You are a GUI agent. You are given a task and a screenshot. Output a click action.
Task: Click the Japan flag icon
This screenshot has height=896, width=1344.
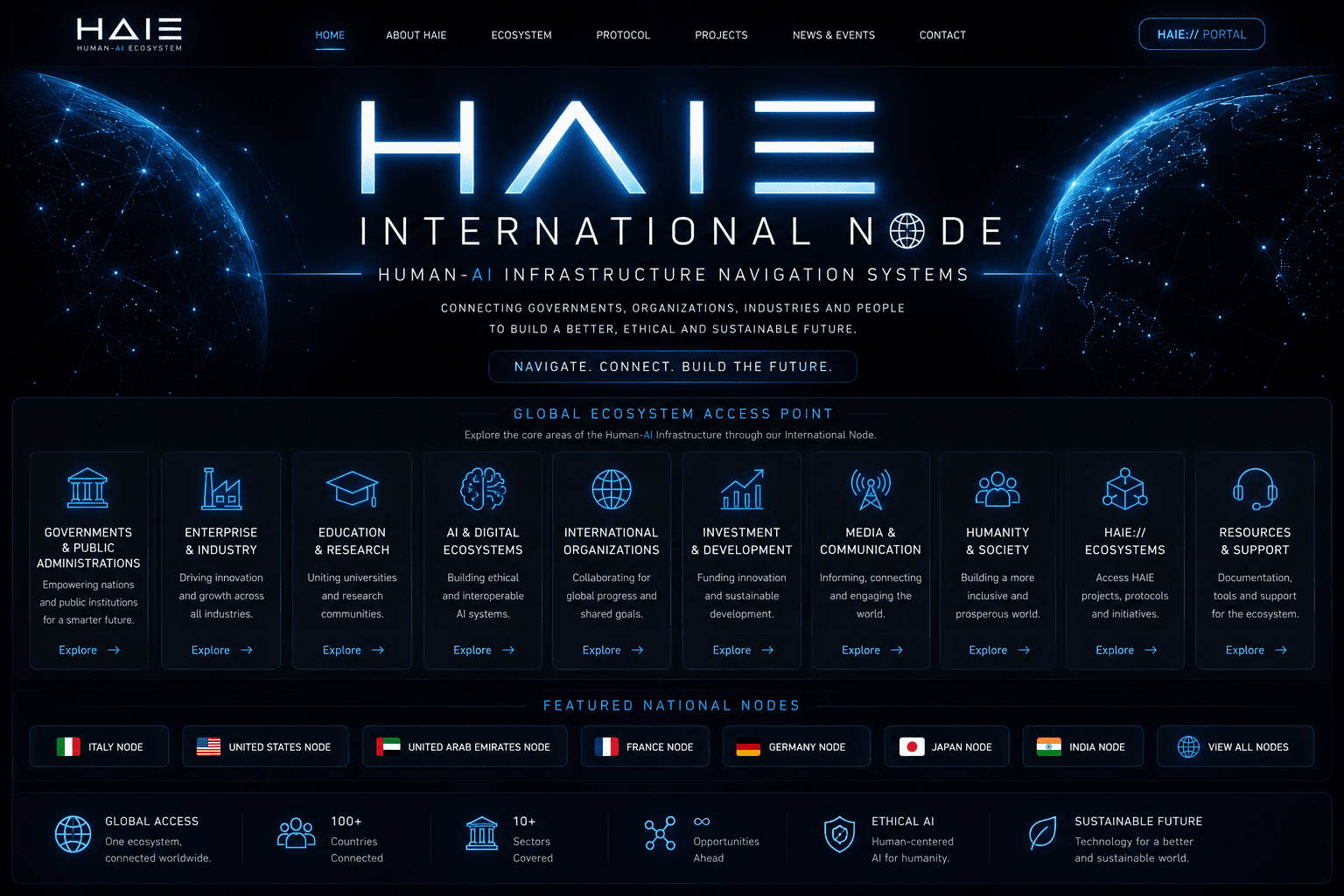click(912, 746)
